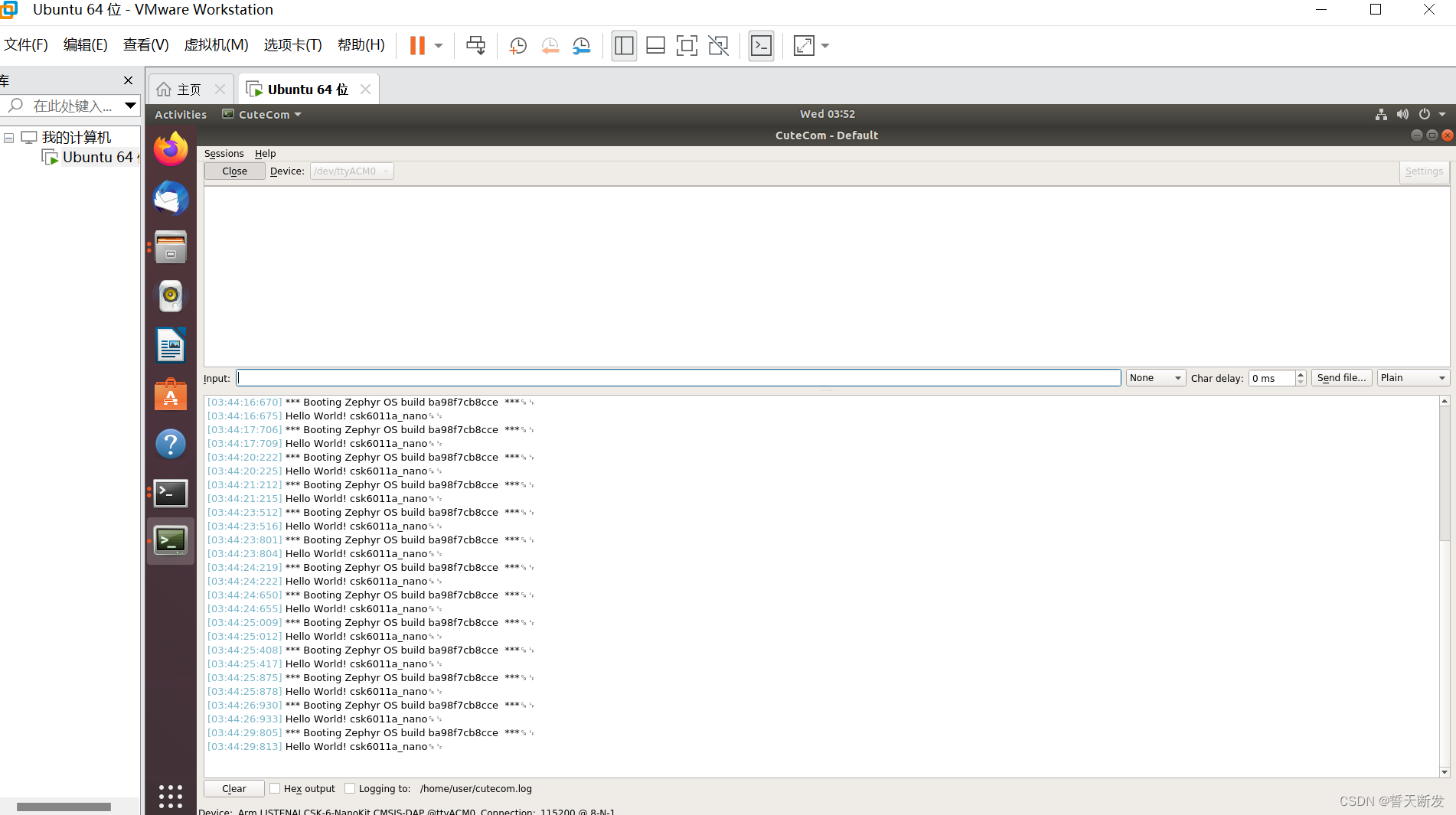1456x815 pixels.
Task: Open LibreOffice Writer from the dock
Action: coord(171,345)
